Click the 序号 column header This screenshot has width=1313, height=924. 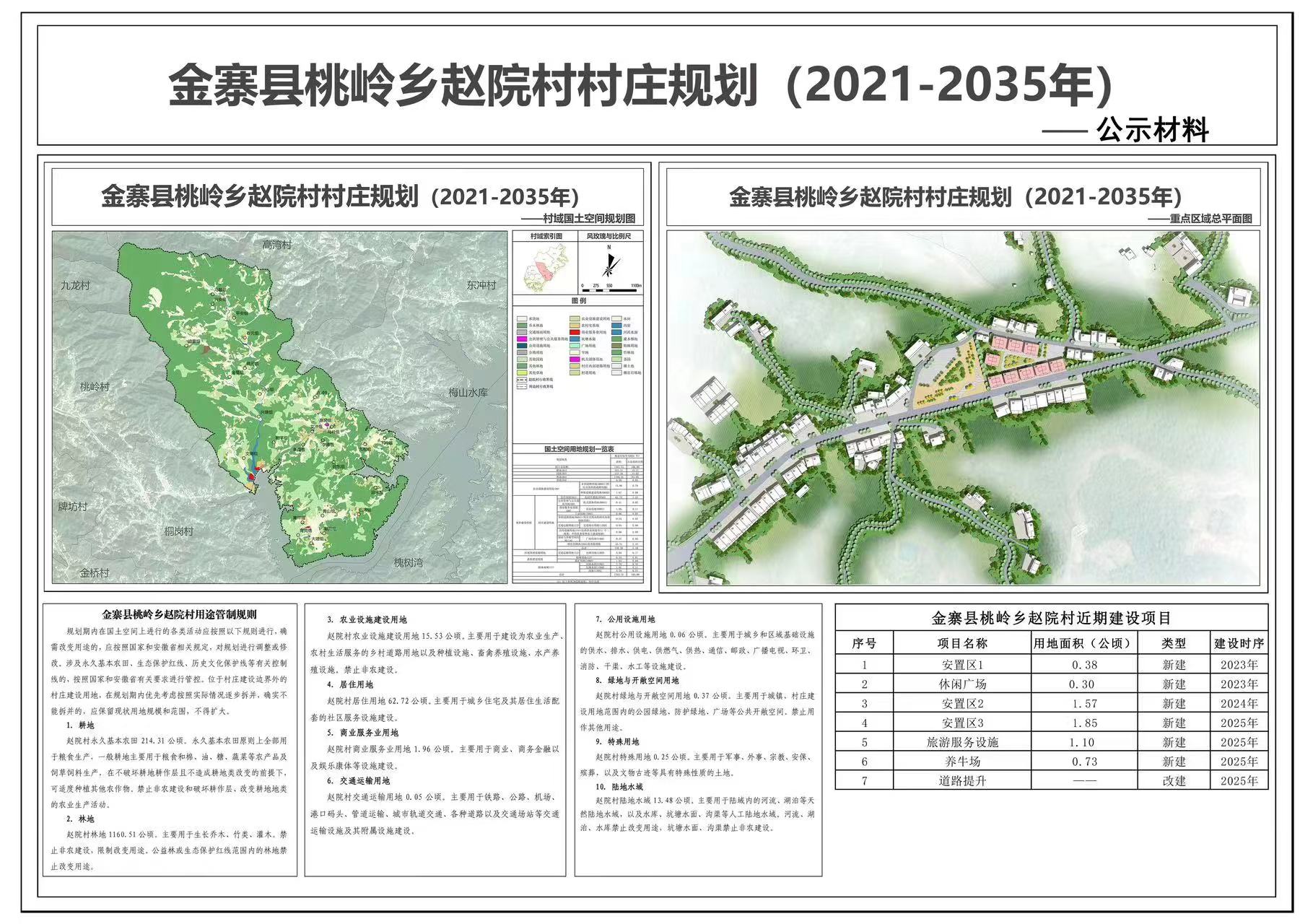point(864,643)
